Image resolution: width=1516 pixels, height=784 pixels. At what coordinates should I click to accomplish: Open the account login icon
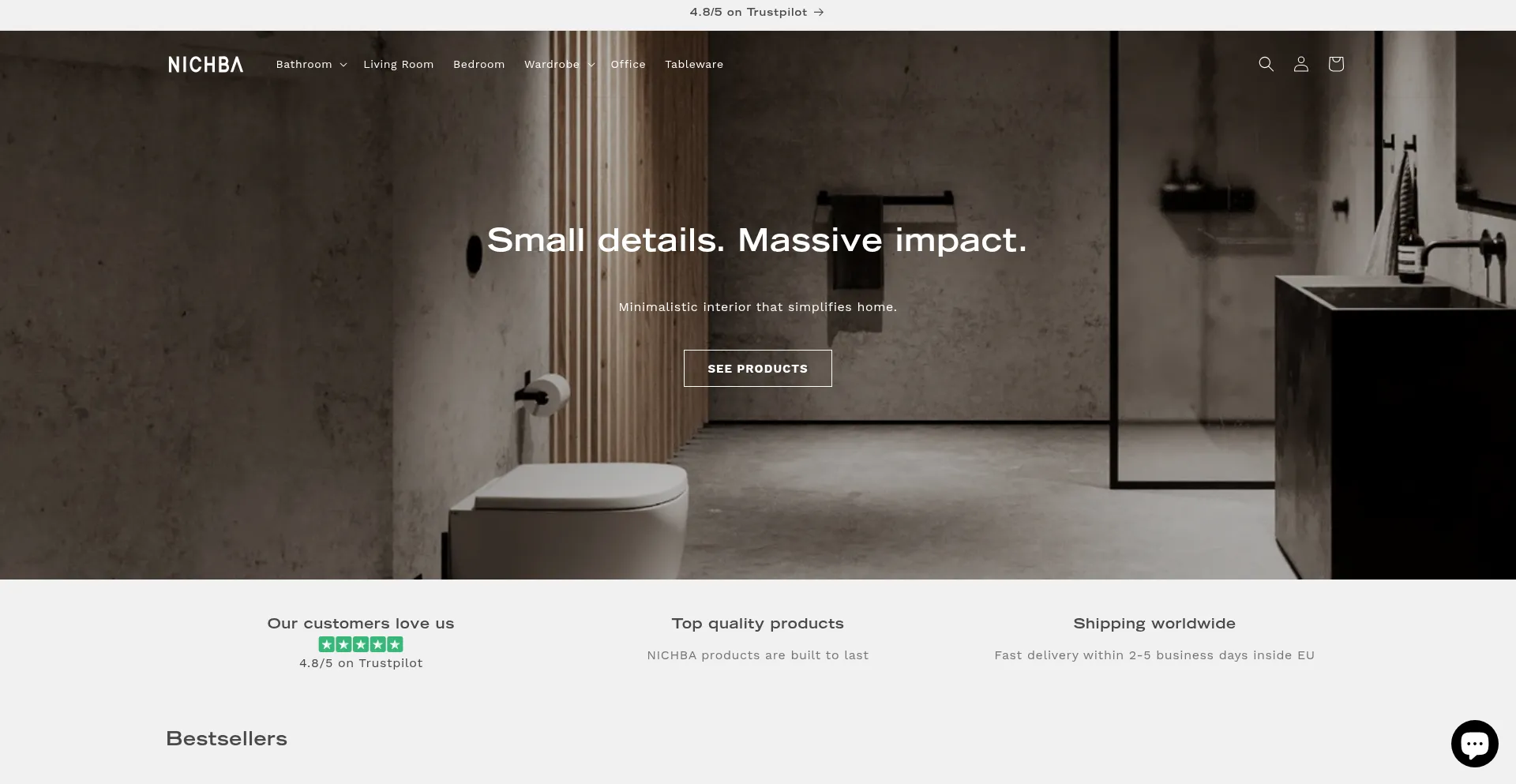coord(1300,64)
